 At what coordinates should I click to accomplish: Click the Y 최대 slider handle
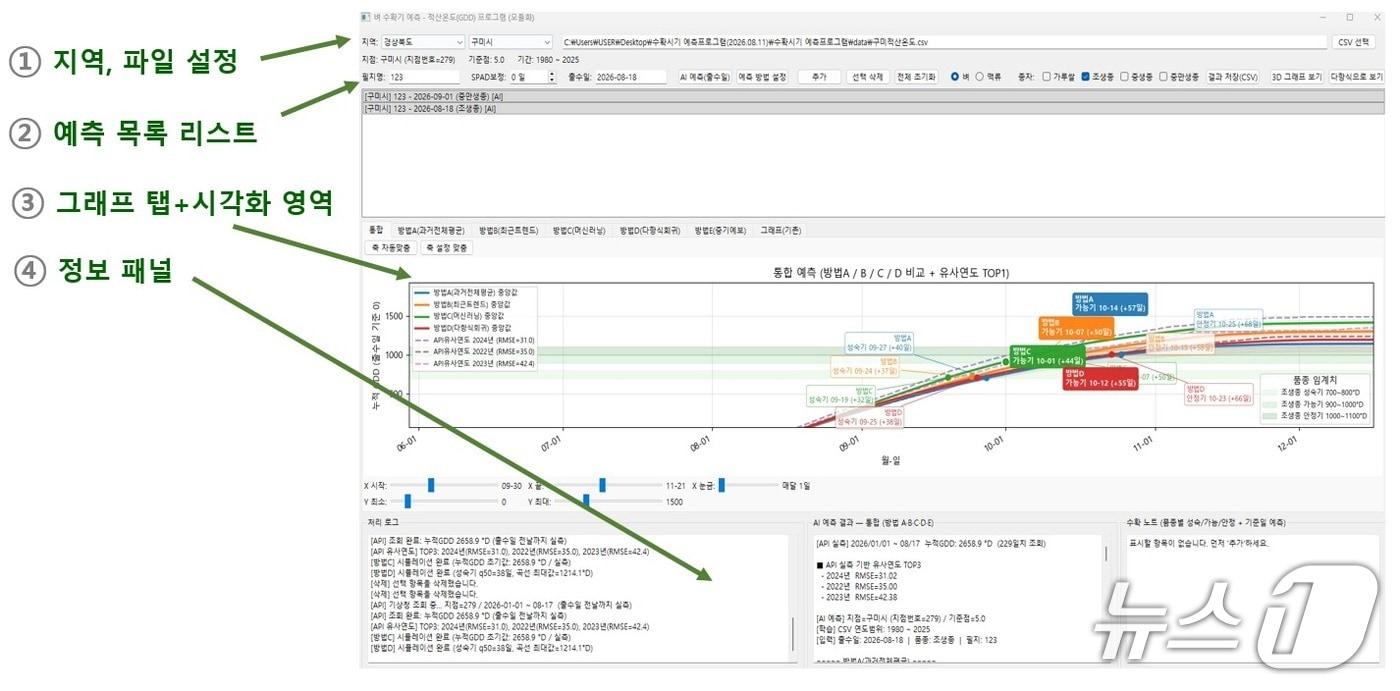[586, 501]
